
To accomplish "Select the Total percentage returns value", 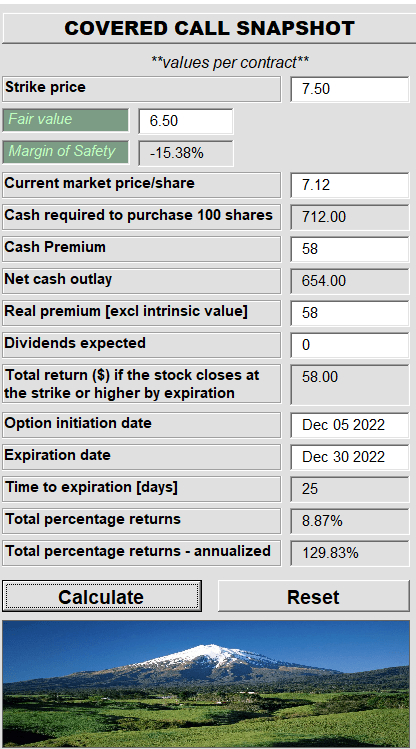I will (x=350, y=521).
